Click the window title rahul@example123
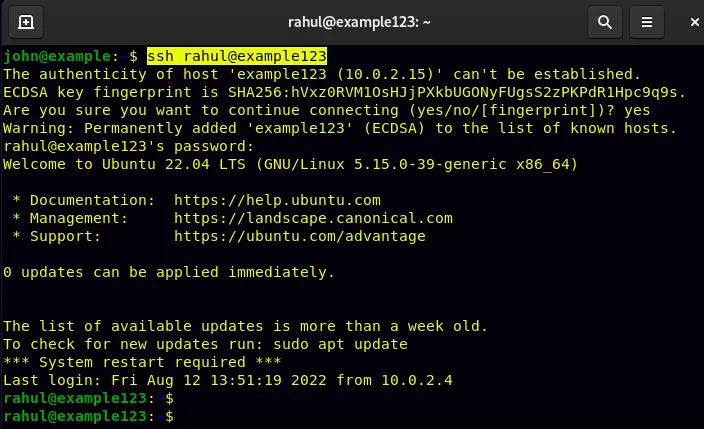 [x=359, y=22]
